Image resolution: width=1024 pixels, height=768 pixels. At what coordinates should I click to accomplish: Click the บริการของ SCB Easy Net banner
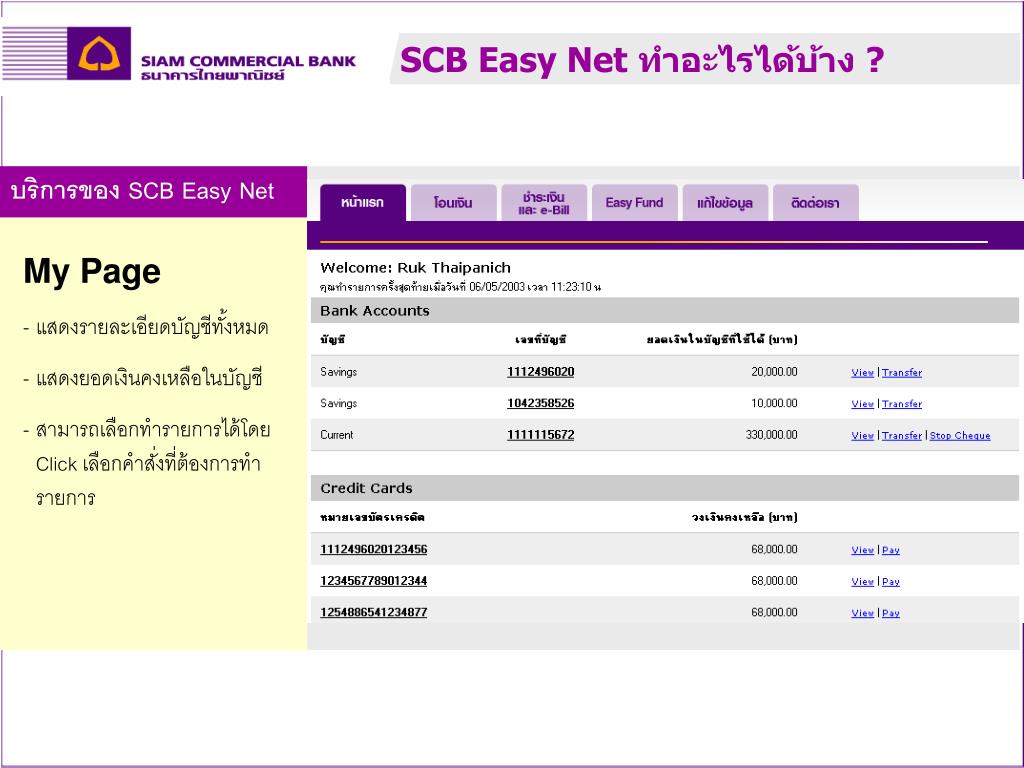click(x=153, y=191)
